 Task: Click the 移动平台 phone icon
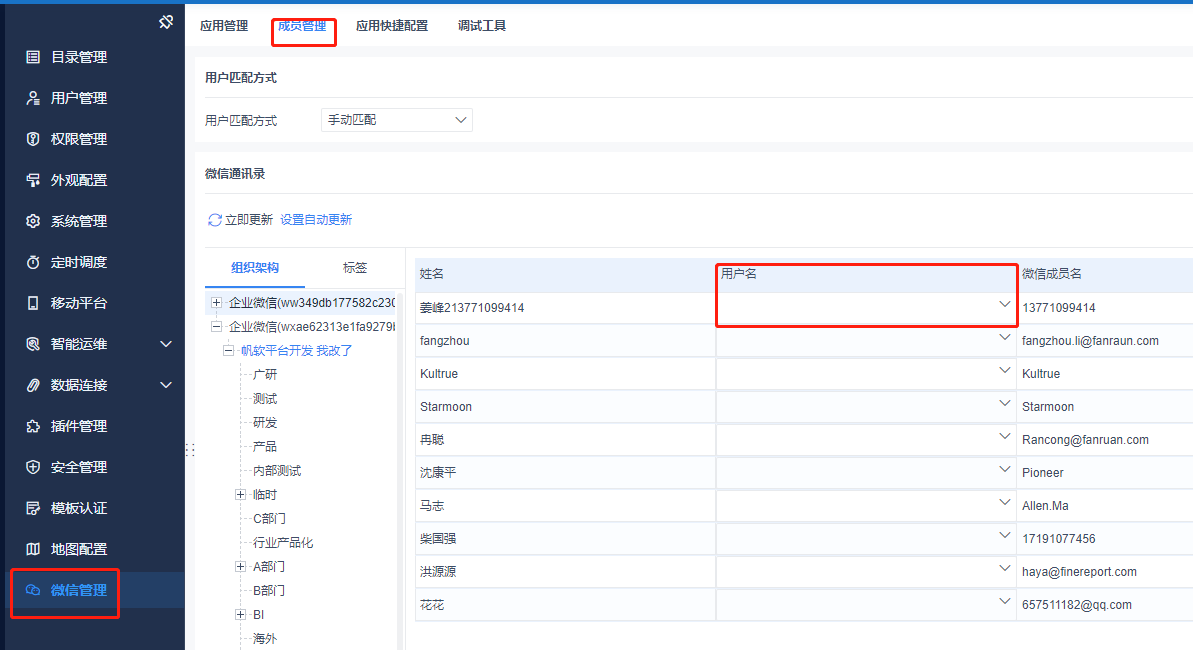(33, 303)
